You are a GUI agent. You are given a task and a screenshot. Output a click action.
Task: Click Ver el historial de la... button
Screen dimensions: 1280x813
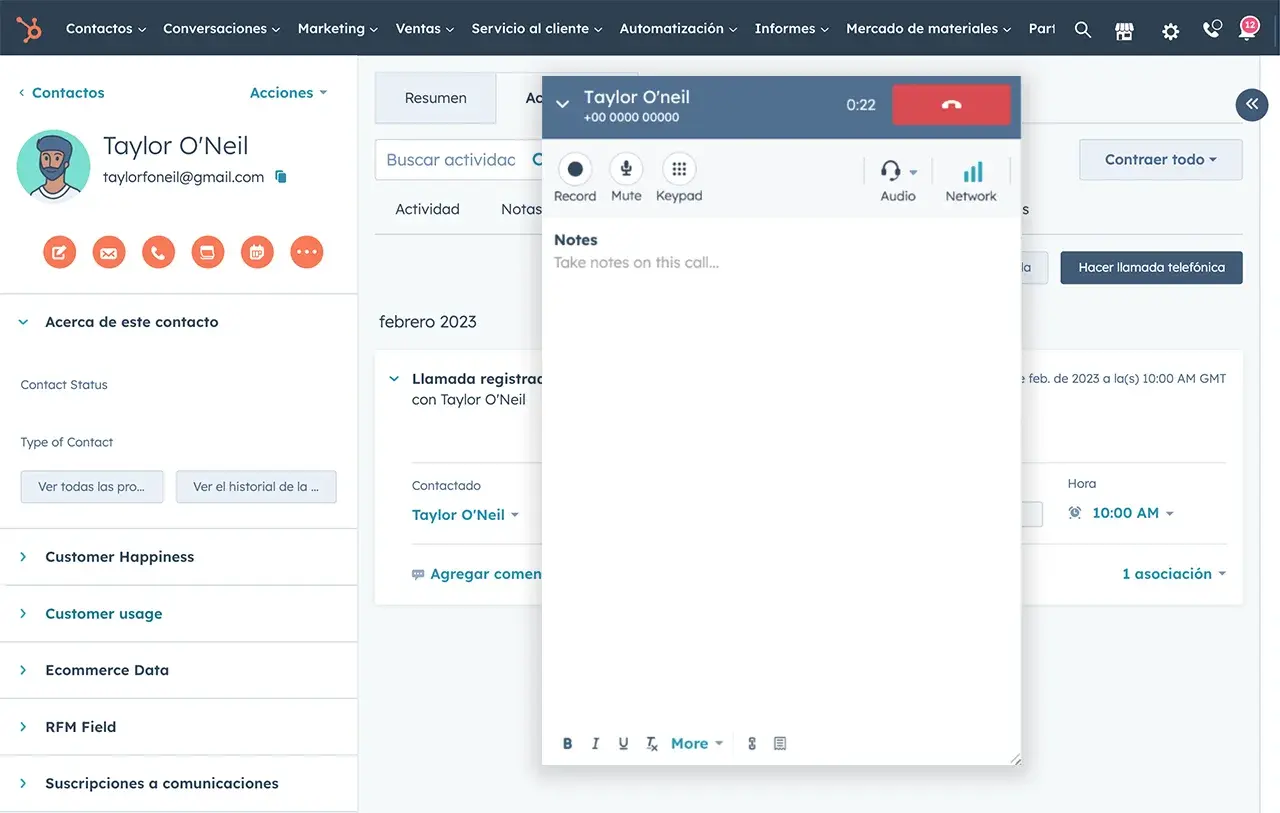coord(256,487)
